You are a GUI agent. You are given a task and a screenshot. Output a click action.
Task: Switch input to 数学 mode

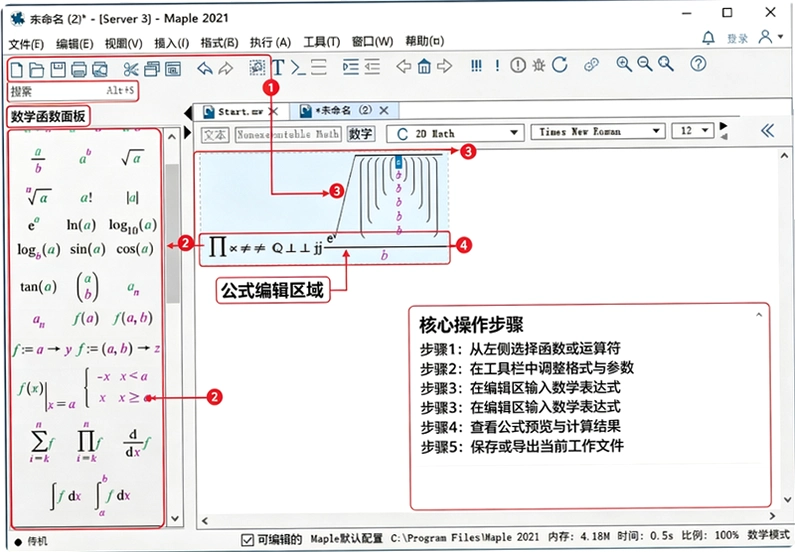[360, 134]
